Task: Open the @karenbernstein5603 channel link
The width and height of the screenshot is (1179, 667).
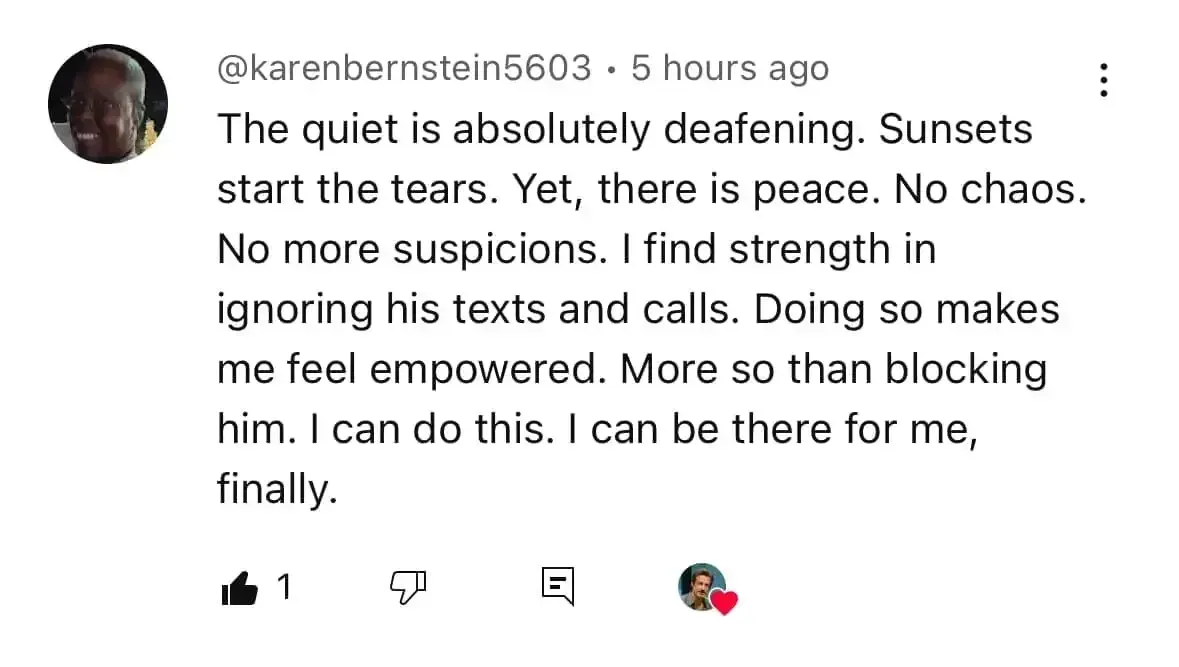Action: [x=404, y=69]
